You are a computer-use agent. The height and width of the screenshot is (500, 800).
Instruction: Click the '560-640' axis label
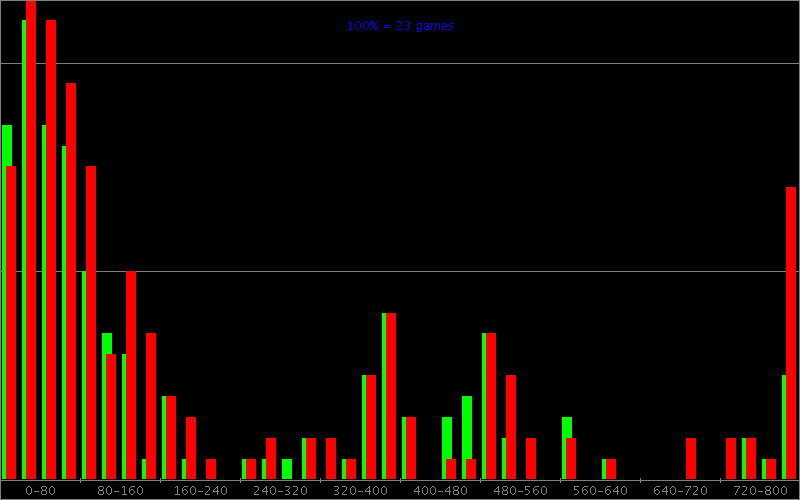[x=601, y=491]
